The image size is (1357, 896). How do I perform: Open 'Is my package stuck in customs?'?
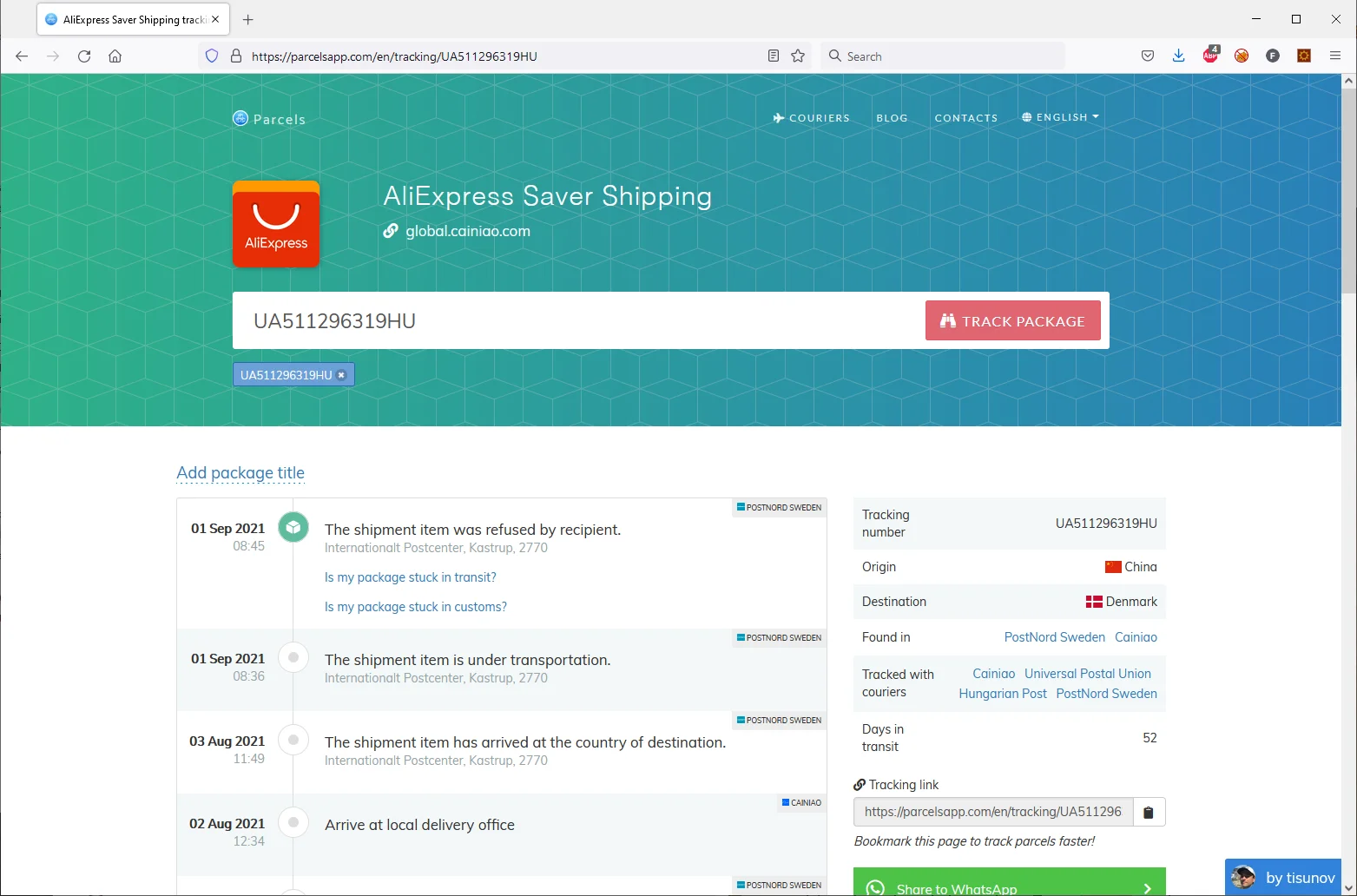416,607
